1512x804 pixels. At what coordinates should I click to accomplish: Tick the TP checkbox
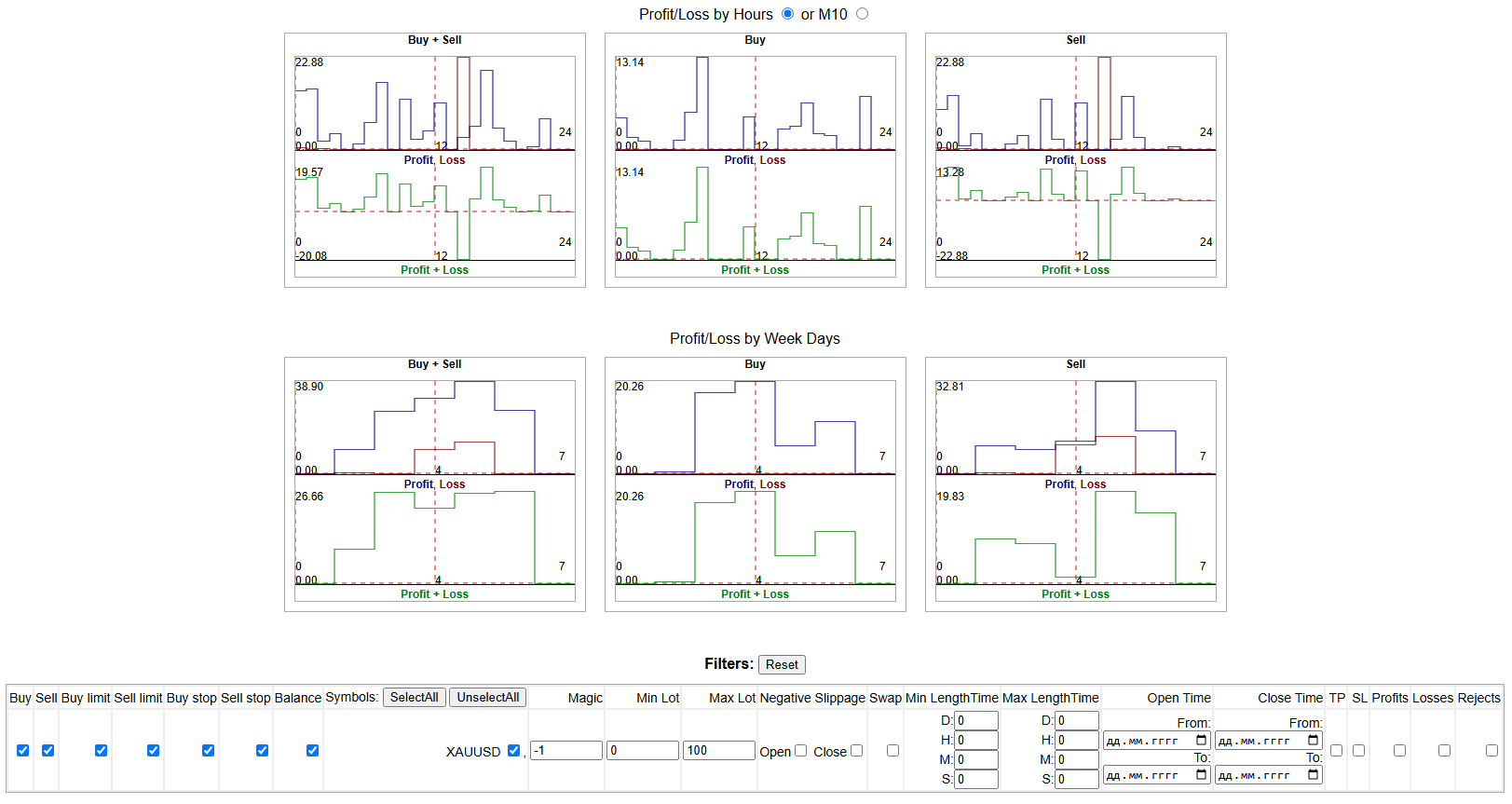click(x=1336, y=750)
